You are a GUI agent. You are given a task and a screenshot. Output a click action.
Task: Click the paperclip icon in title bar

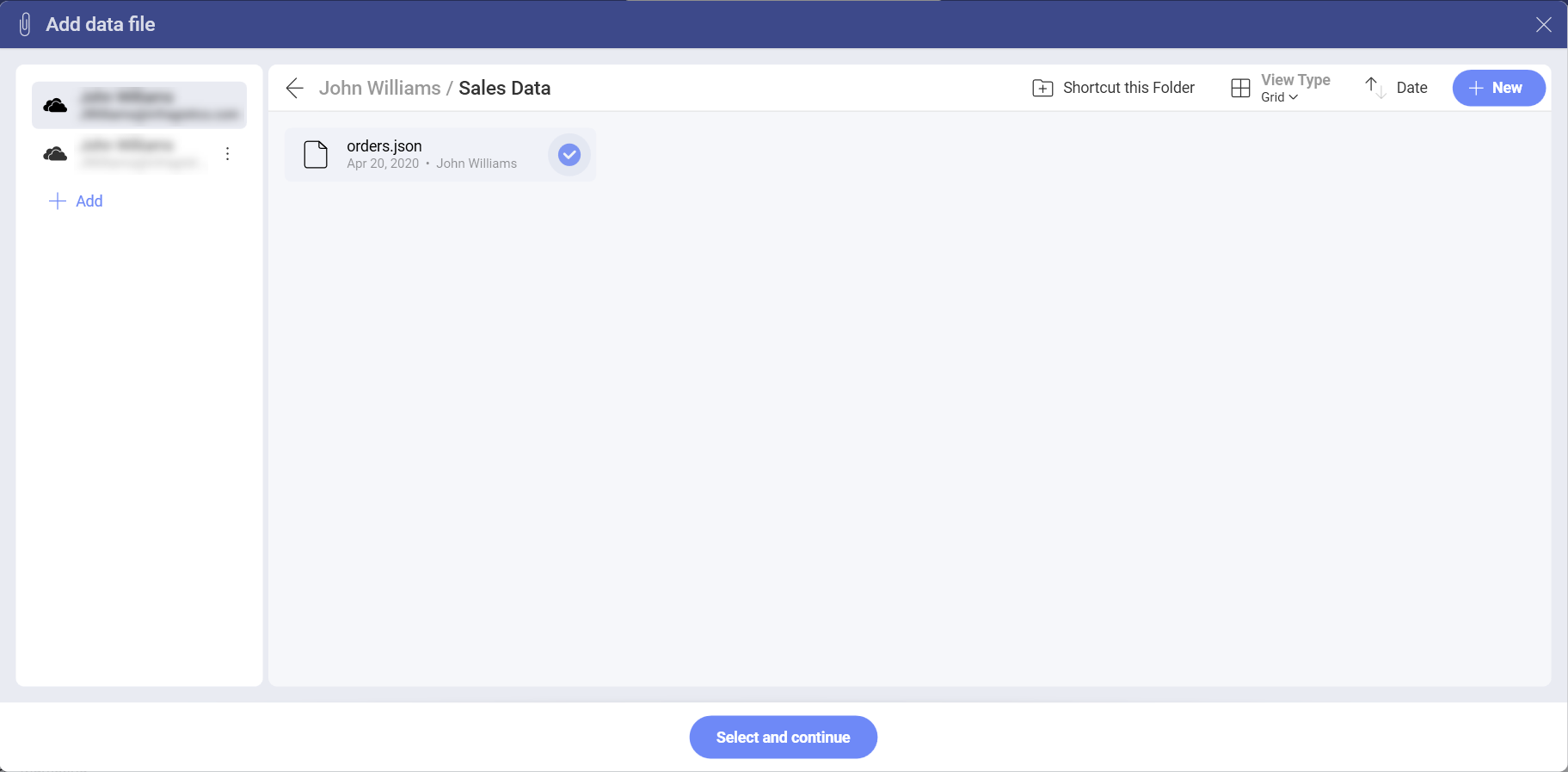25,24
